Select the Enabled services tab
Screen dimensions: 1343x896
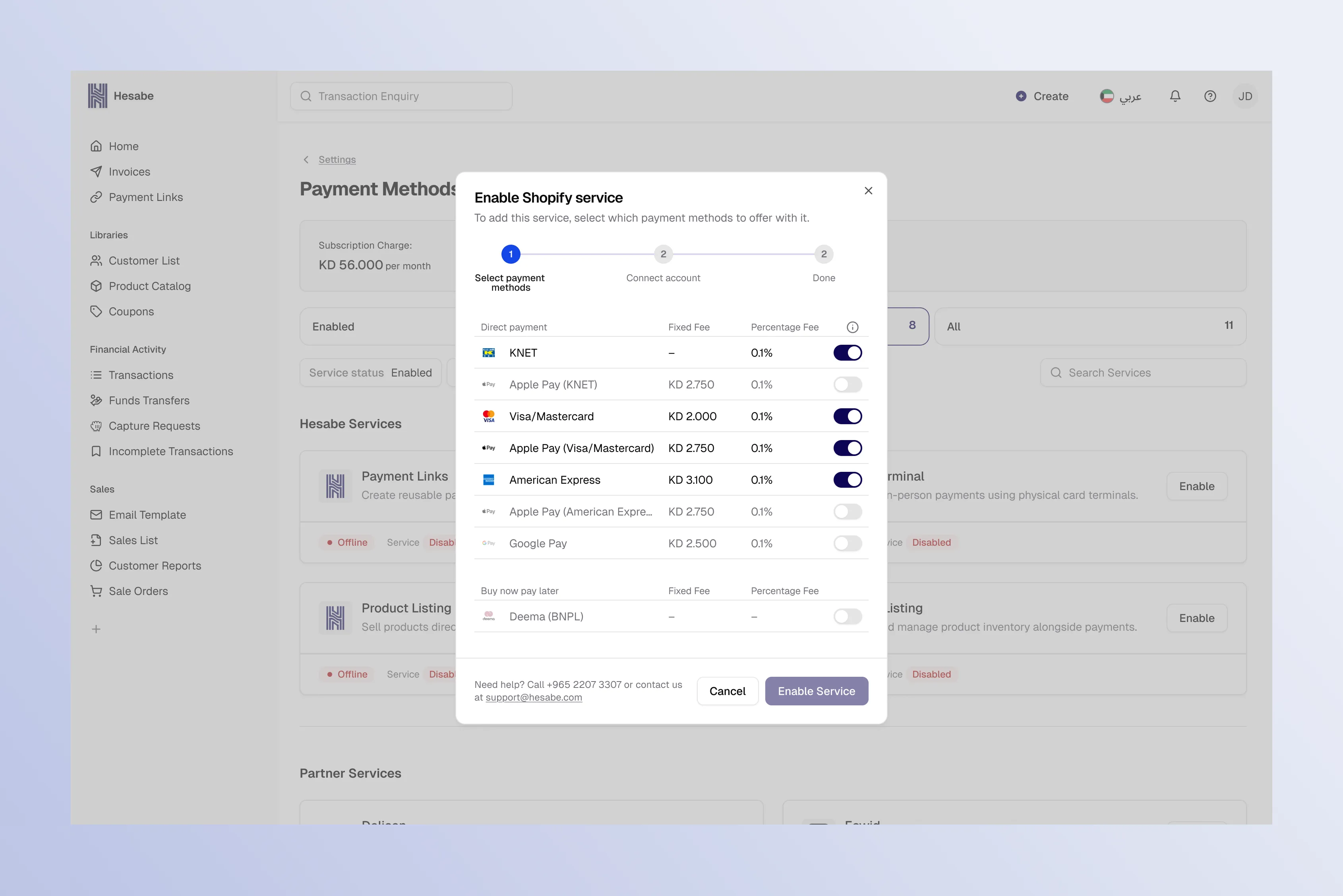pyautogui.click(x=378, y=326)
